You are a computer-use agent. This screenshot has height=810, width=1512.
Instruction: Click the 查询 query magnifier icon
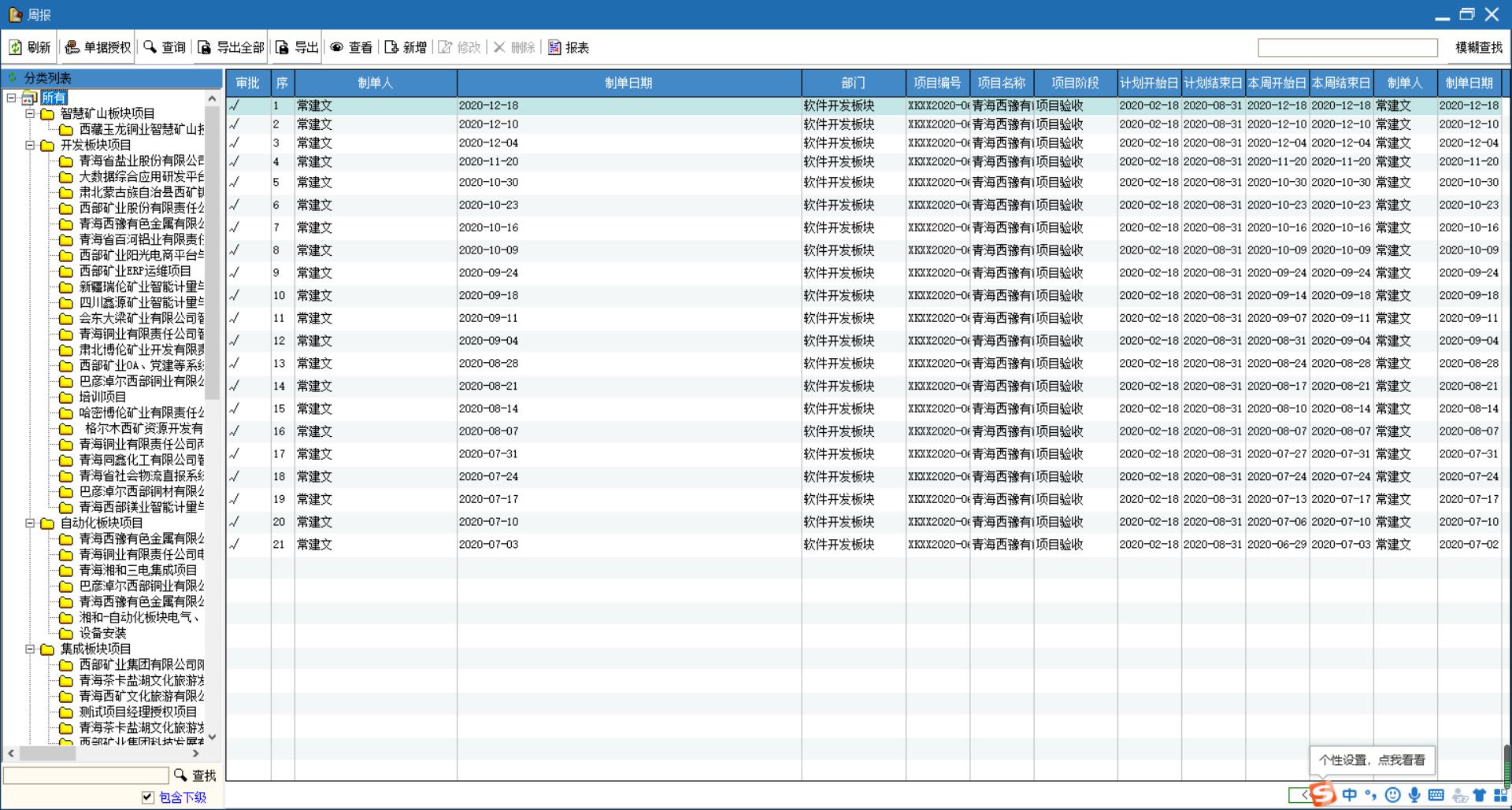[150, 48]
